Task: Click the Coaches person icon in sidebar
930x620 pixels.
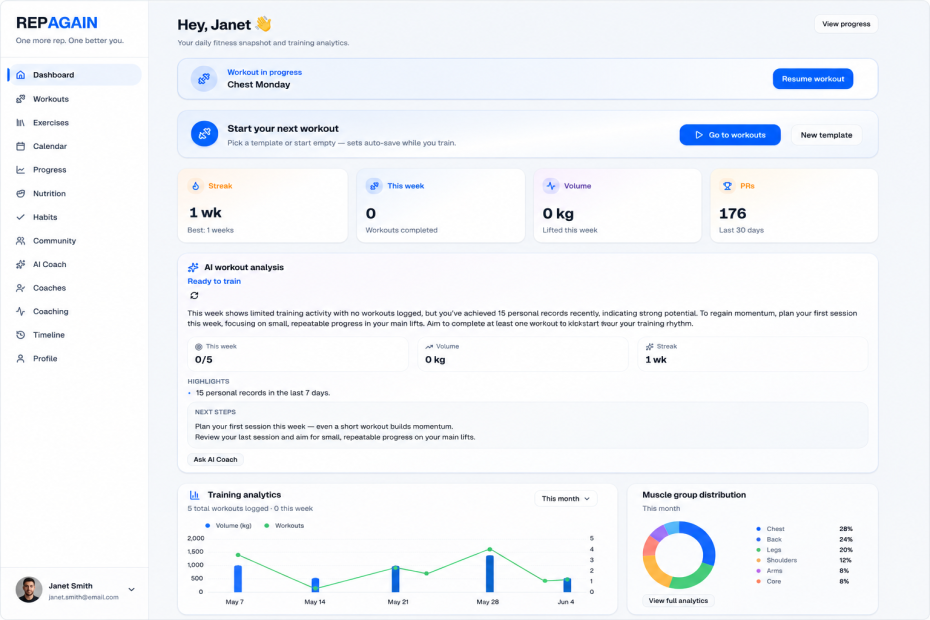Action: click(x=21, y=288)
